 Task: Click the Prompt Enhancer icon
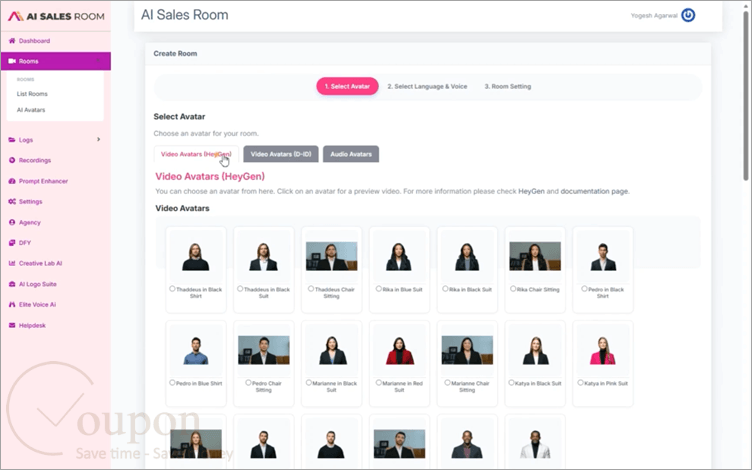[x=12, y=181]
